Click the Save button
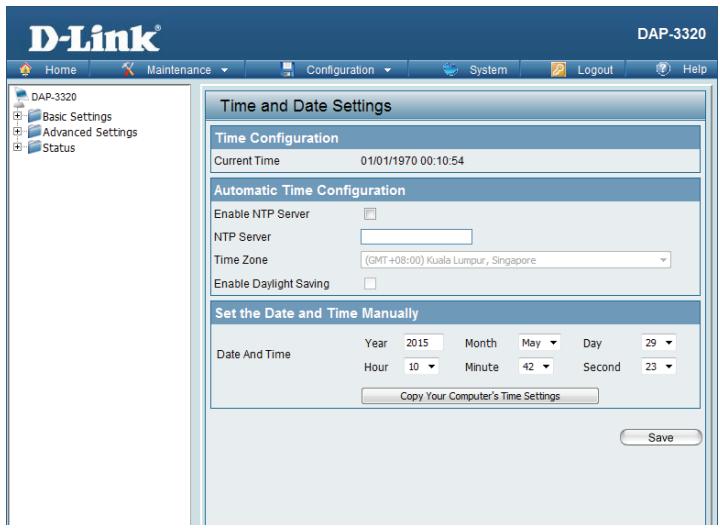Image resolution: width=720 pixels, height=528 pixels. (x=661, y=437)
